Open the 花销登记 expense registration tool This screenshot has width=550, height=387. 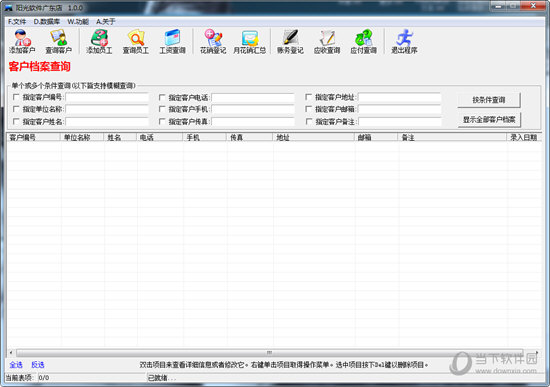click(213, 41)
